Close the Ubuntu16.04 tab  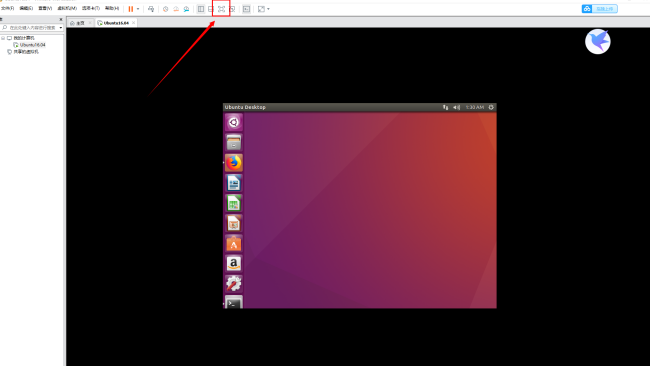pyautogui.click(x=133, y=23)
